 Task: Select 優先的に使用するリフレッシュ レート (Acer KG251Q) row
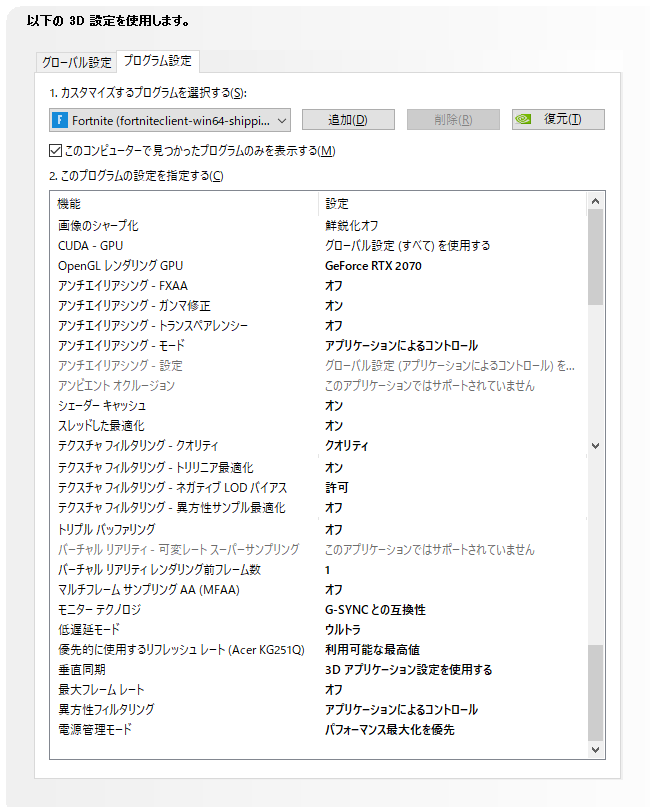[x=318, y=650]
